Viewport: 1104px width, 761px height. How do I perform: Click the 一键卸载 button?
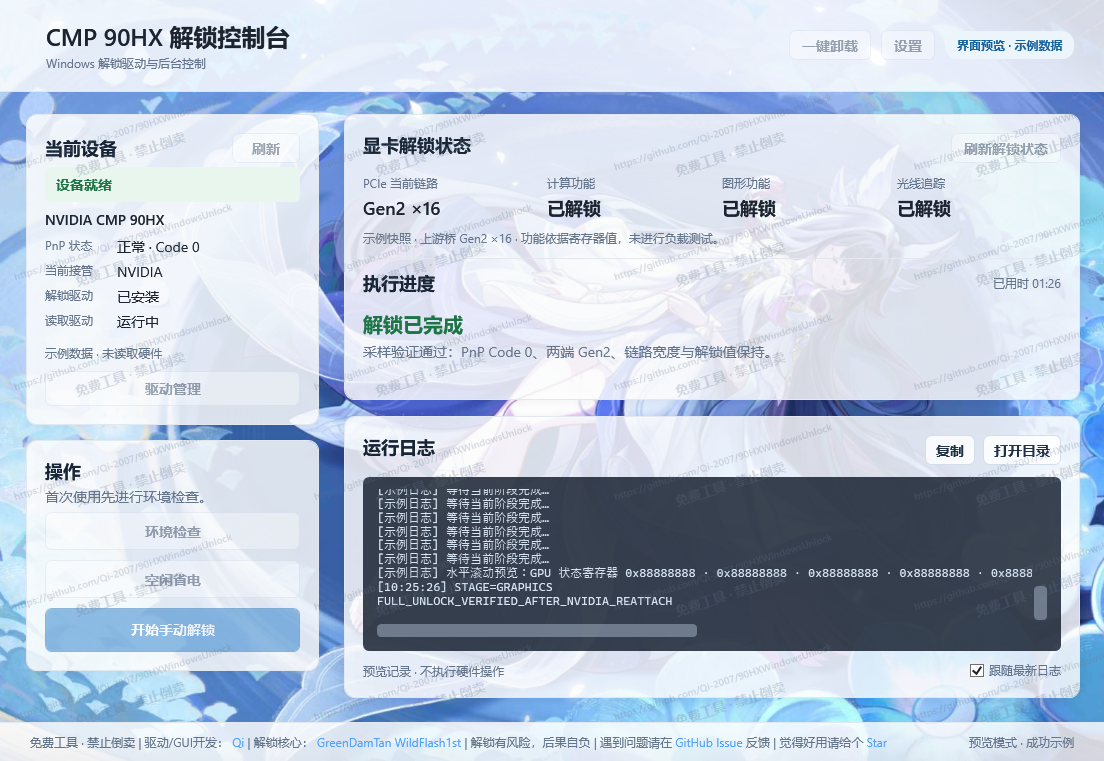tap(829, 46)
